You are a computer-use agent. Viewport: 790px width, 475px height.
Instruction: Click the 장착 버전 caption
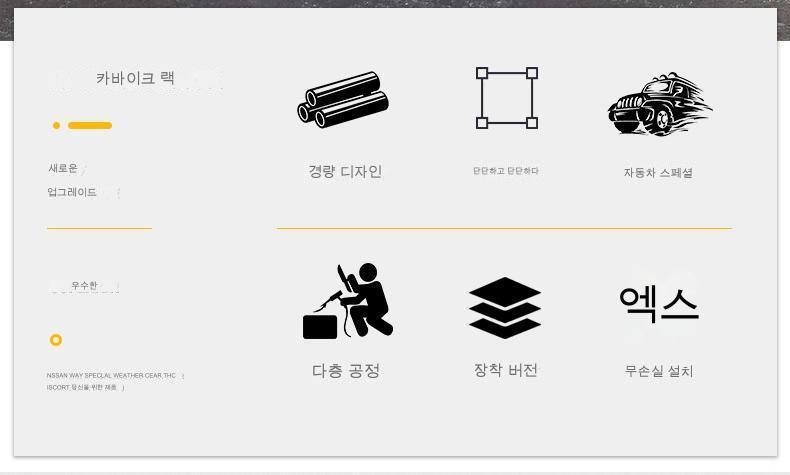pyautogui.click(x=505, y=370)
